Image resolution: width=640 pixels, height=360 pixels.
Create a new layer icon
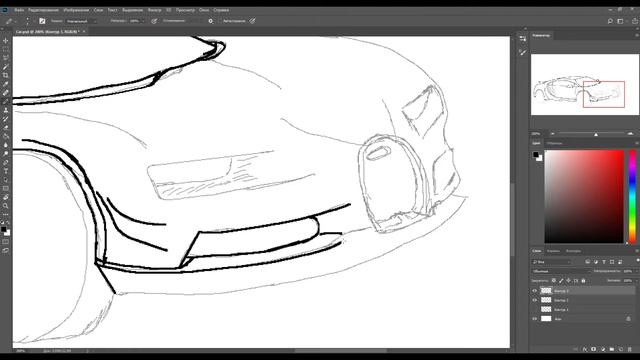click(620, 349)
